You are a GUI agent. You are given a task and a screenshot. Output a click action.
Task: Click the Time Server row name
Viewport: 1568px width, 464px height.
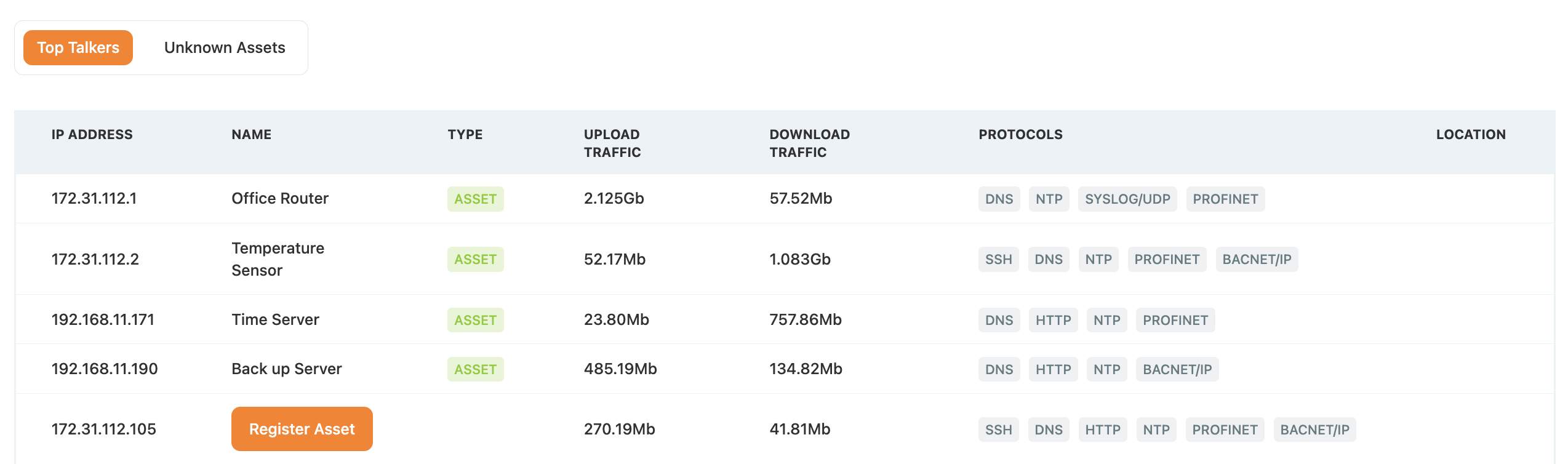point(275,320)
